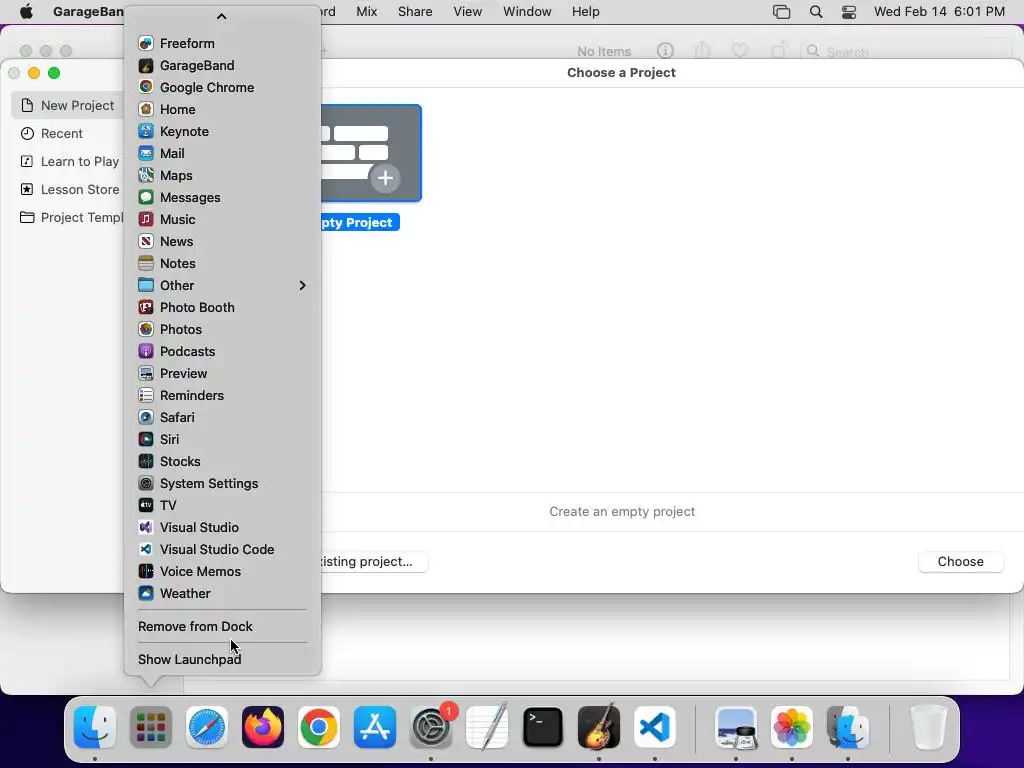Image resolution: width=1024 pixels, height=768 pixels.
Task: Click the Notes icon in the list
Action: [x=146, y=263]
